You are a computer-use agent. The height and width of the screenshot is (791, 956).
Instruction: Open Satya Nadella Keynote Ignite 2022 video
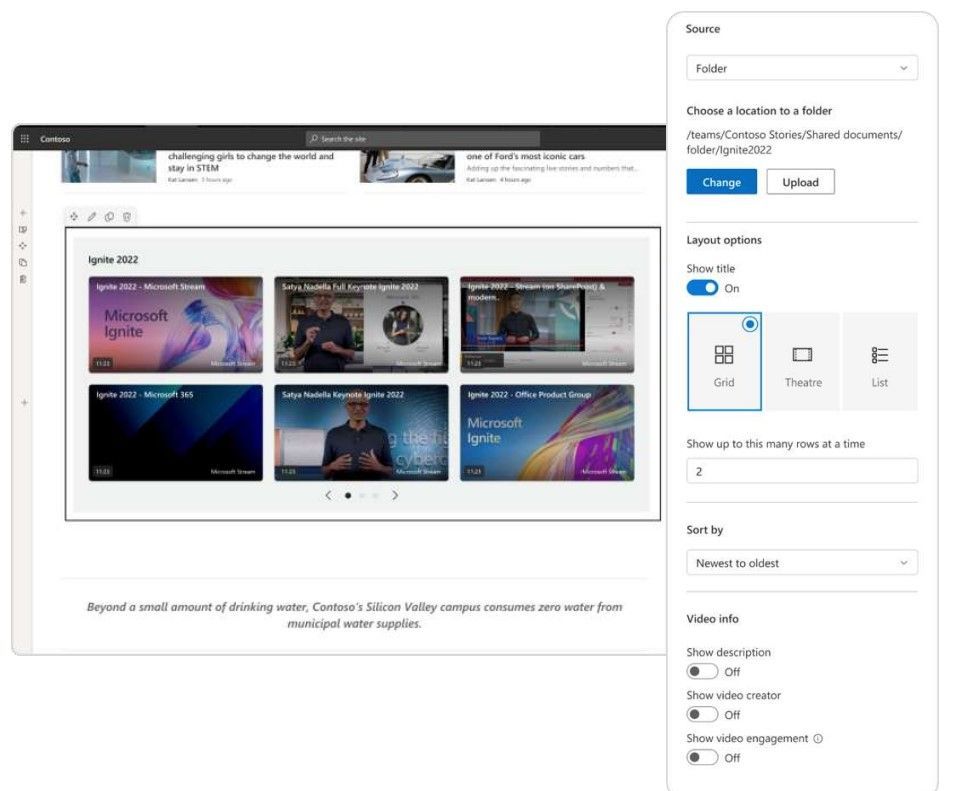tap(361, 432)
